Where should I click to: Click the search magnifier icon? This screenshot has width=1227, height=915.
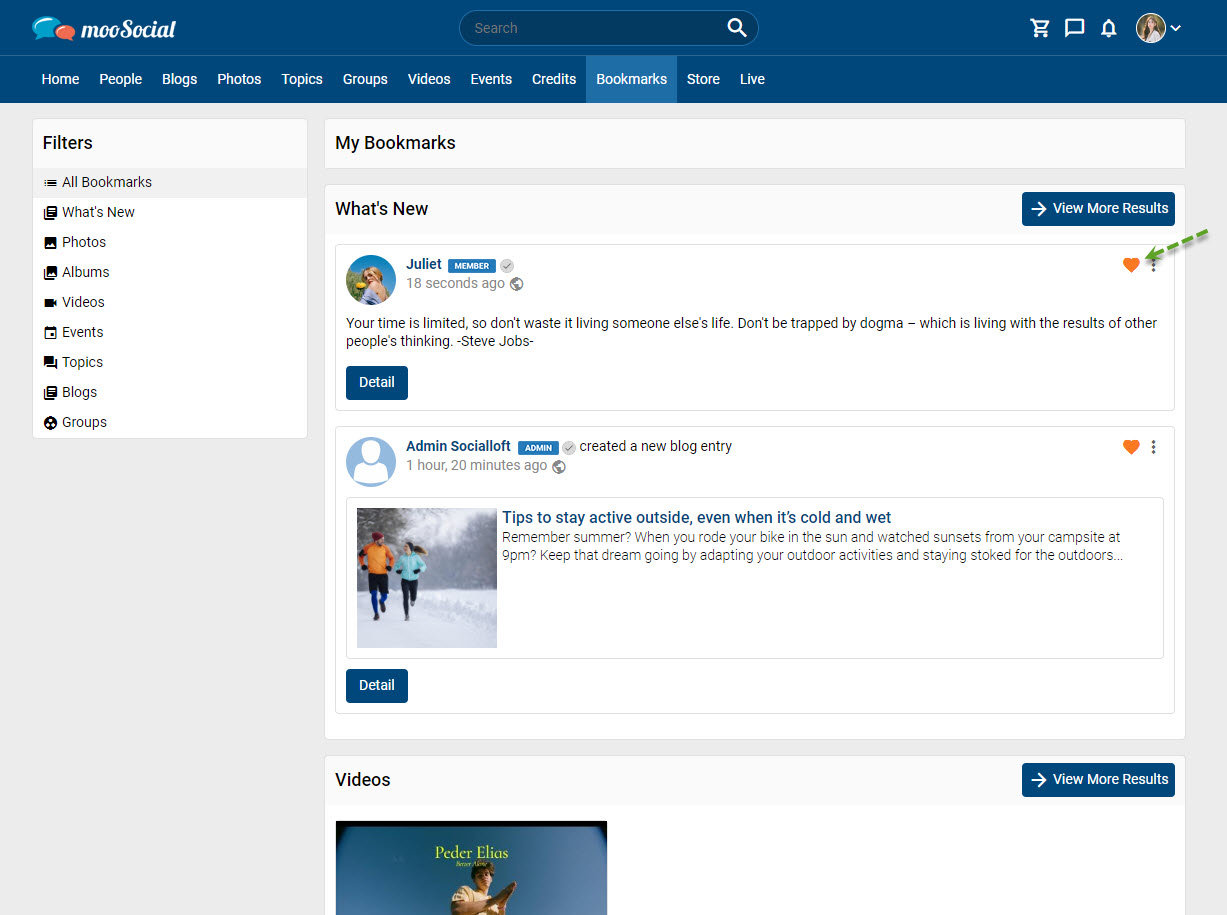[x=737, y=28]
